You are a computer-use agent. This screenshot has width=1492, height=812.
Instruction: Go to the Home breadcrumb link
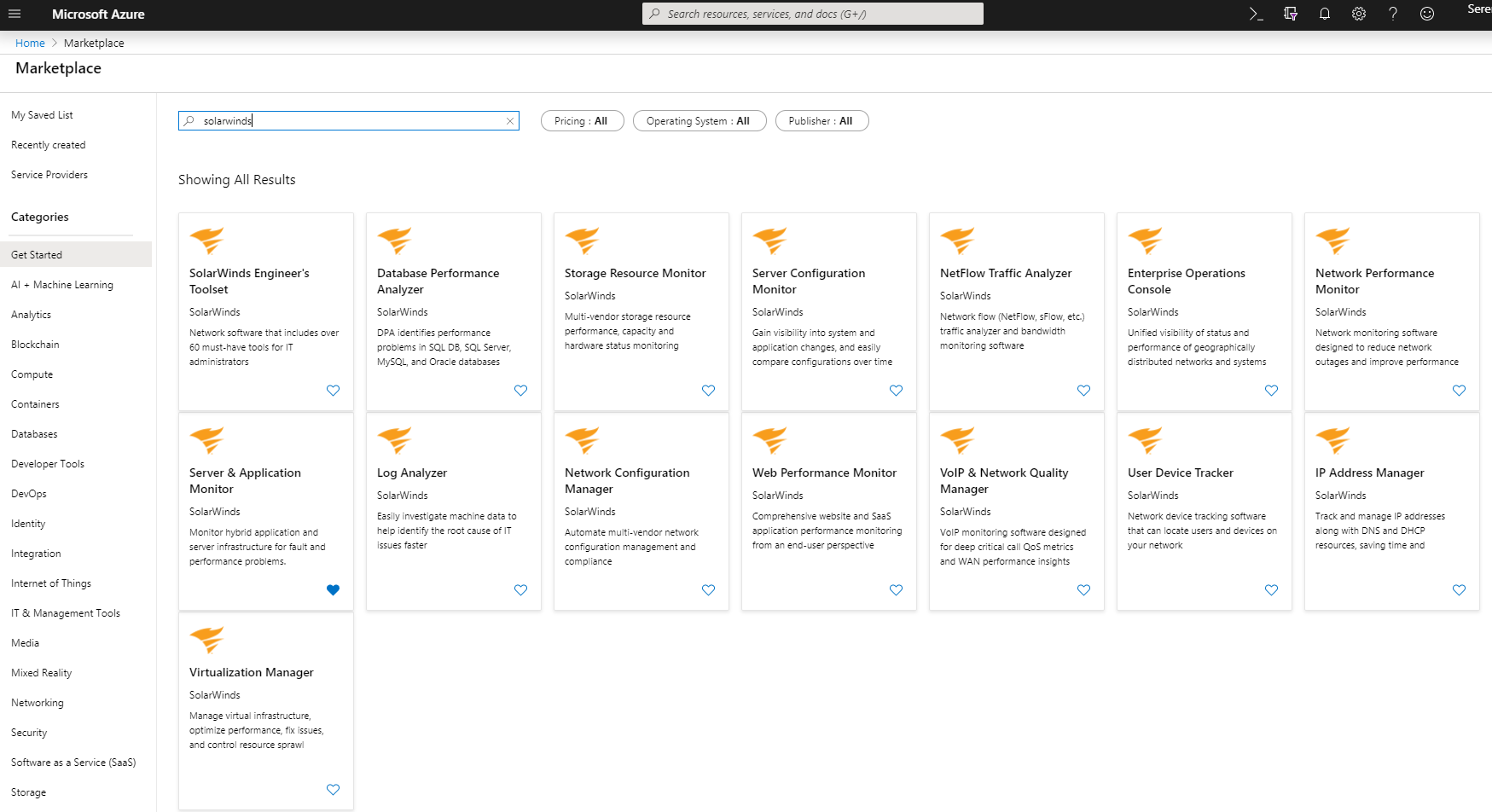click(30, 43)
